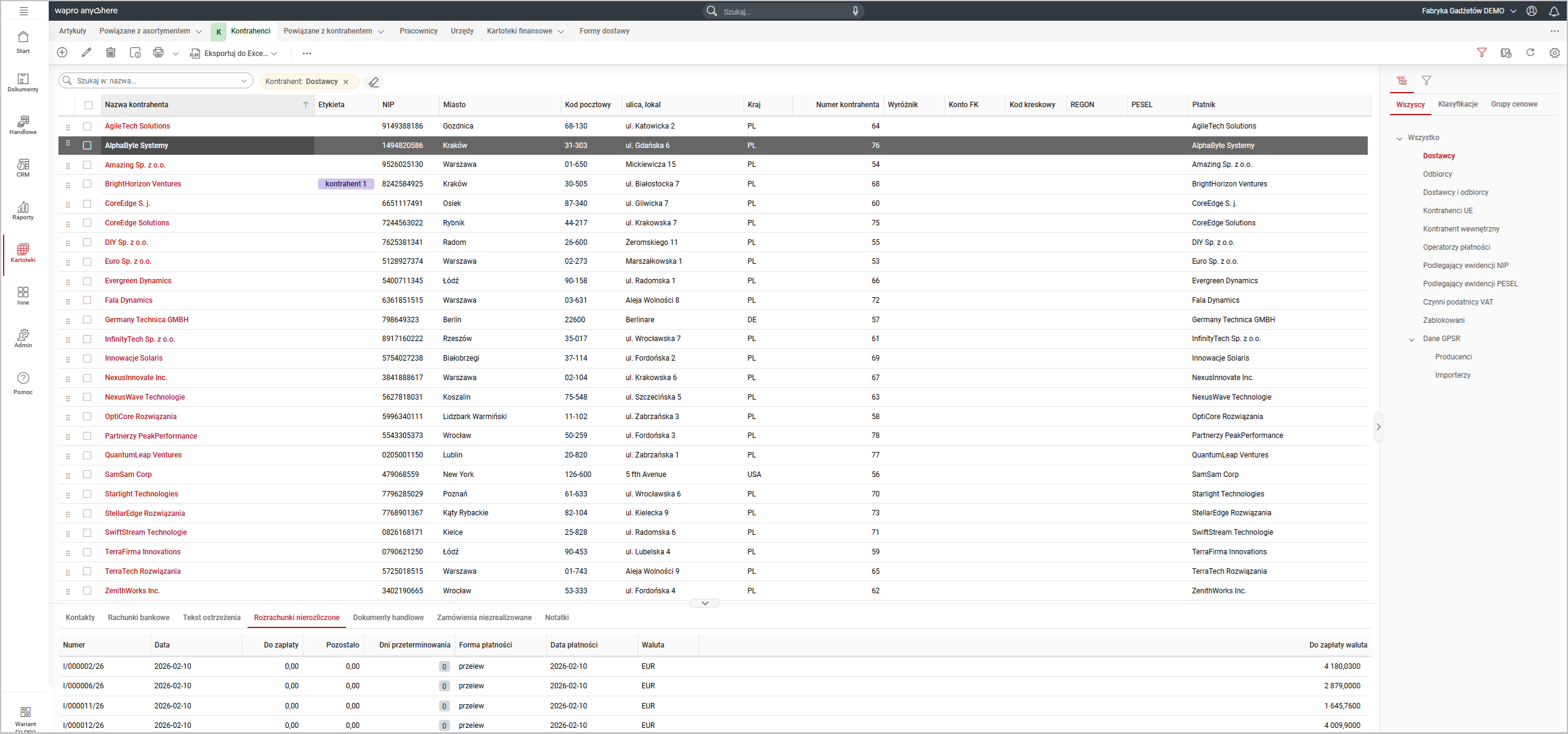Open the notifications bell icon
Image resolution: width=1568 pixels, height=734 pixels.
pos(1554,11)
